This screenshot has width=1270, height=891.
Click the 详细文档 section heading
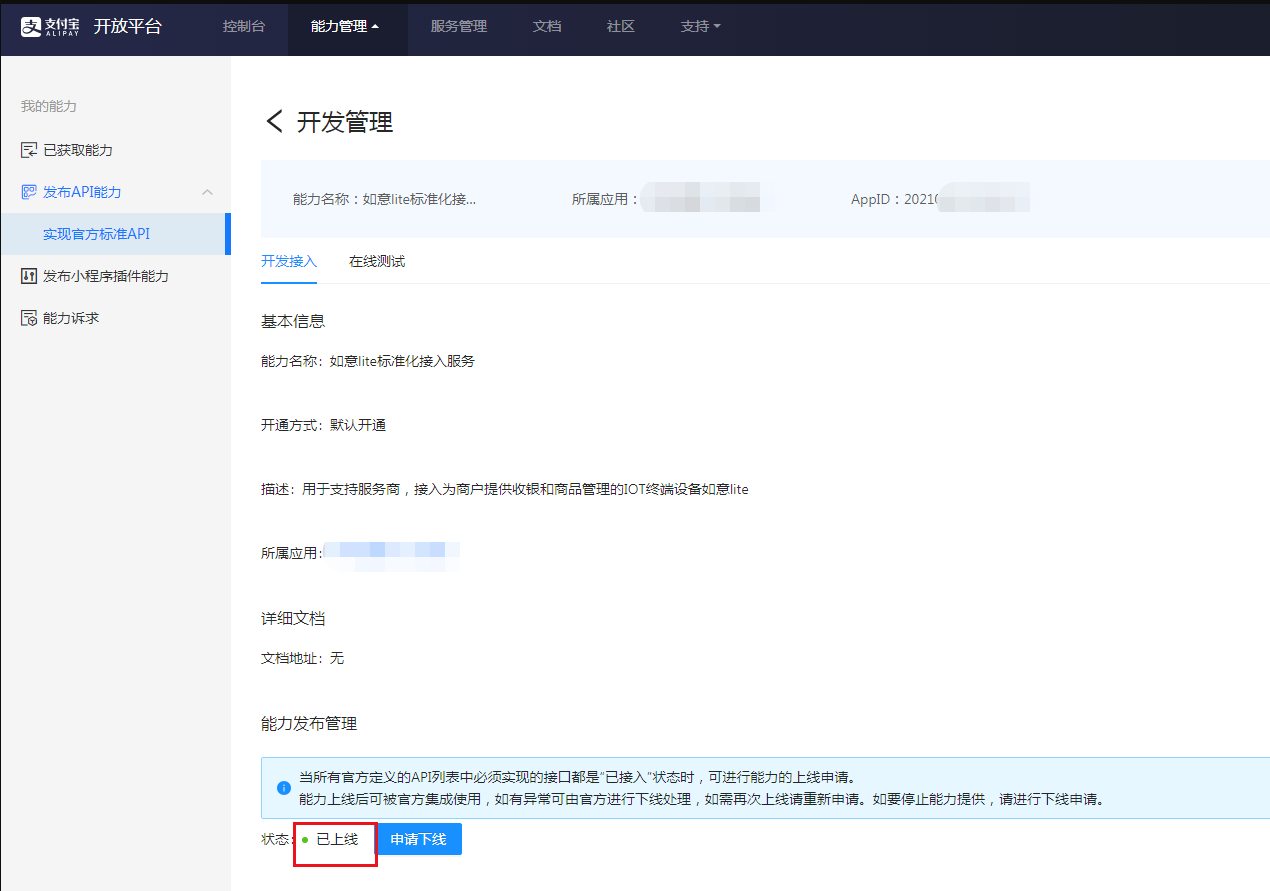(x=293, y=618)
